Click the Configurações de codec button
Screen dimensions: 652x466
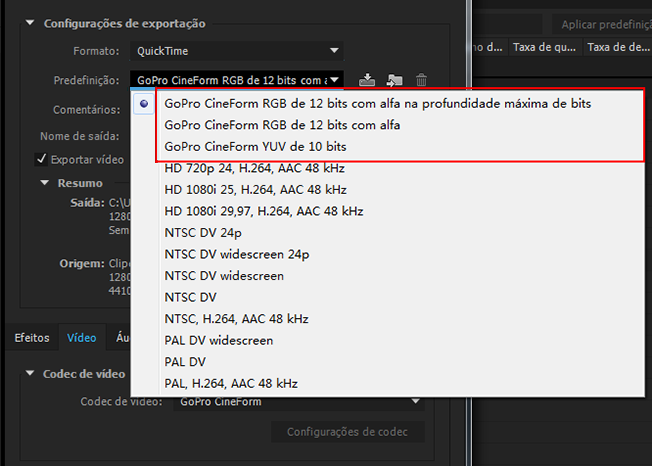[348, 432]
